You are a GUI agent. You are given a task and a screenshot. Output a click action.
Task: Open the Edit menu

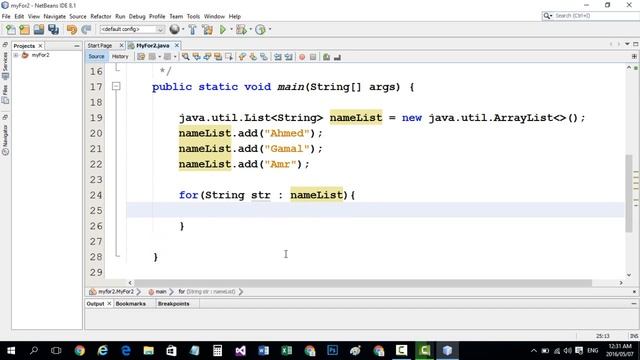[x=19, y=16]
